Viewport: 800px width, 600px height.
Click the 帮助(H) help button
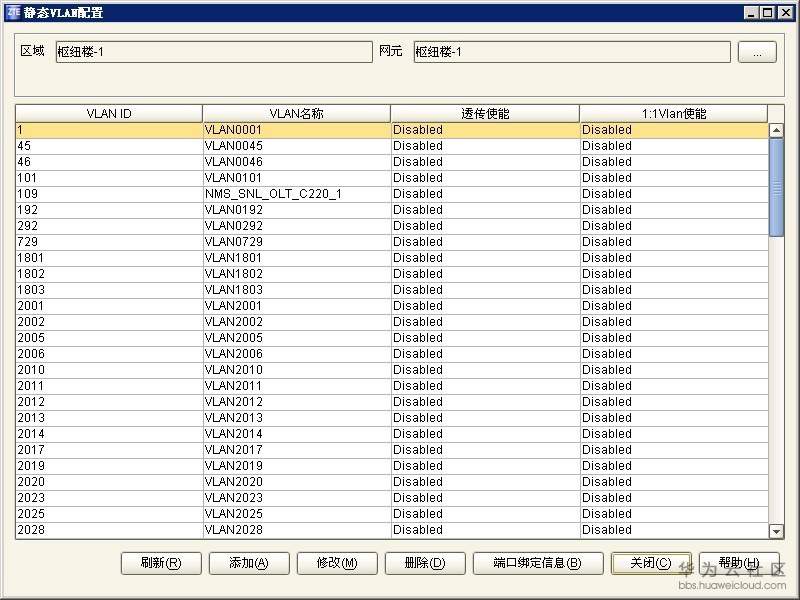(x=739, y=563)
